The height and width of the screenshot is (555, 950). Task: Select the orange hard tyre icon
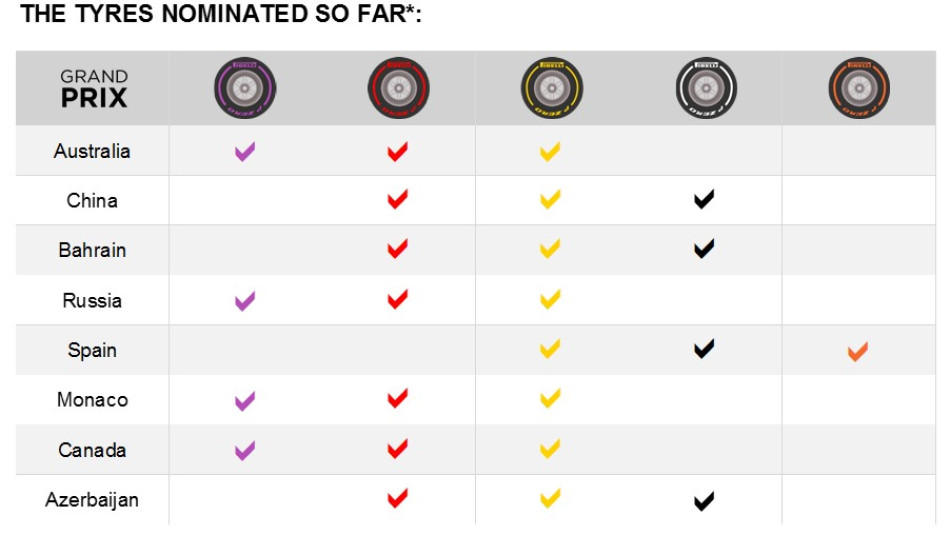point(858,88)
